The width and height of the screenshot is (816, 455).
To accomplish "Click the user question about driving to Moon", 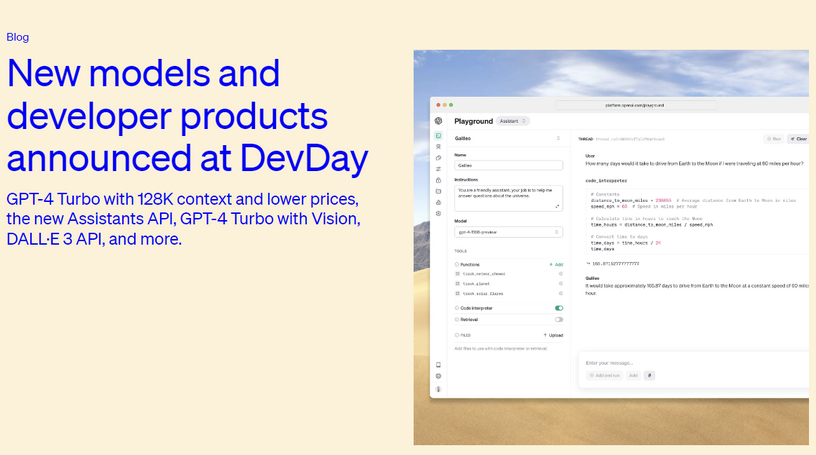I will click(694, 163).
